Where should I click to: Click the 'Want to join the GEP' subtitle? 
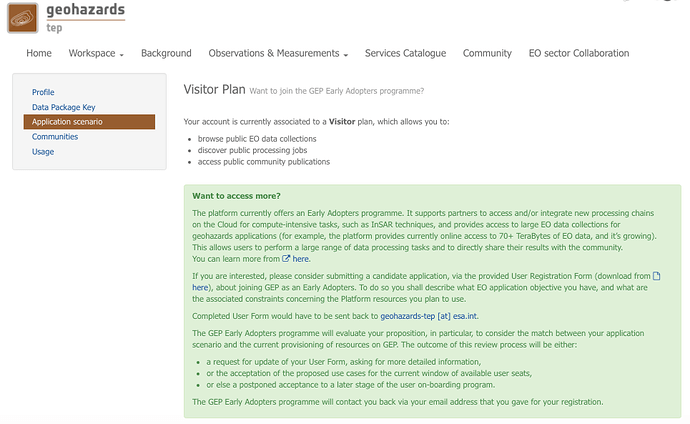point(336,91)
